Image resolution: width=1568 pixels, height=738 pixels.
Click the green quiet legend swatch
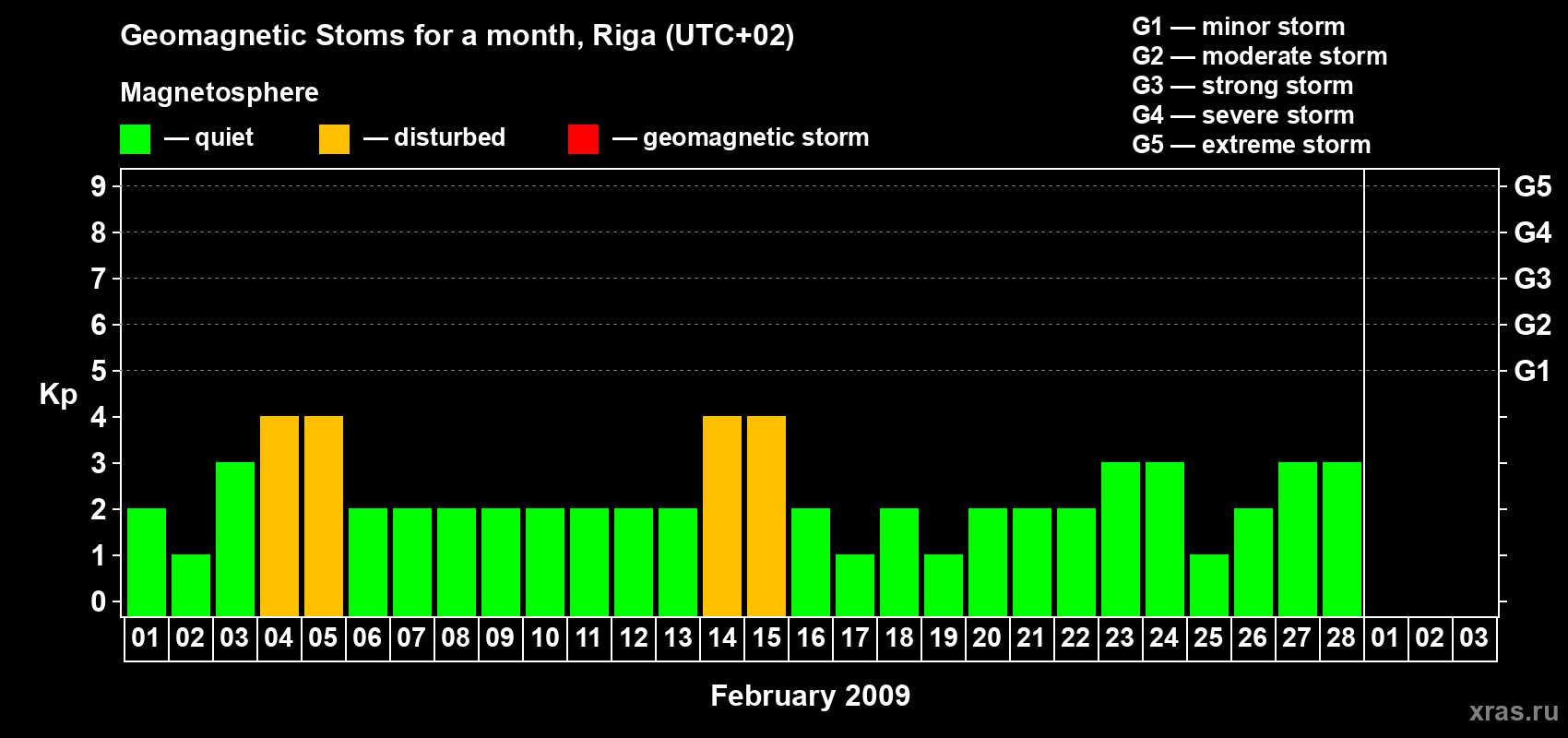coord(135,139)
